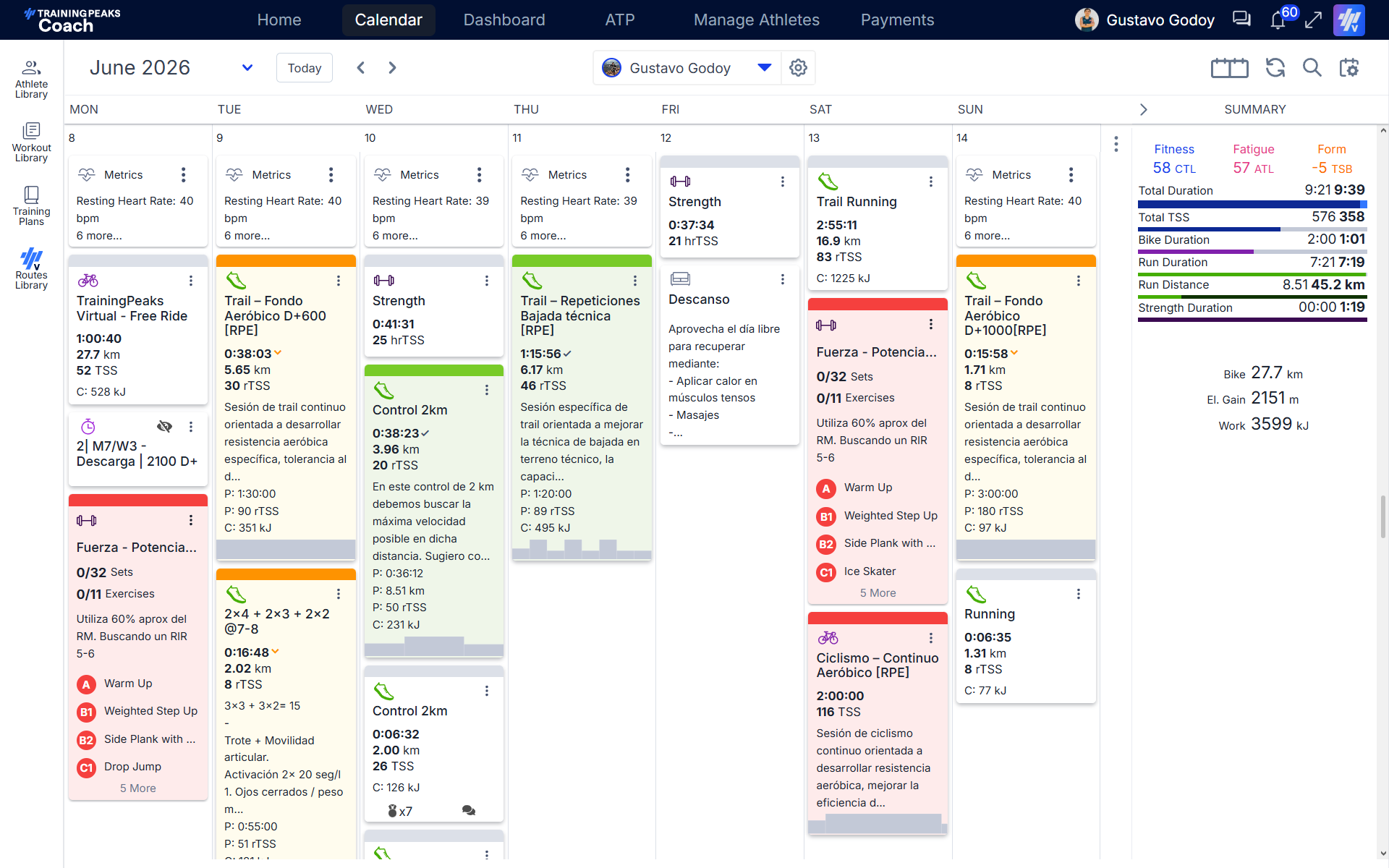
Task: Open week 8-14 options three-dot menu
Action: tap(1116, 144)
